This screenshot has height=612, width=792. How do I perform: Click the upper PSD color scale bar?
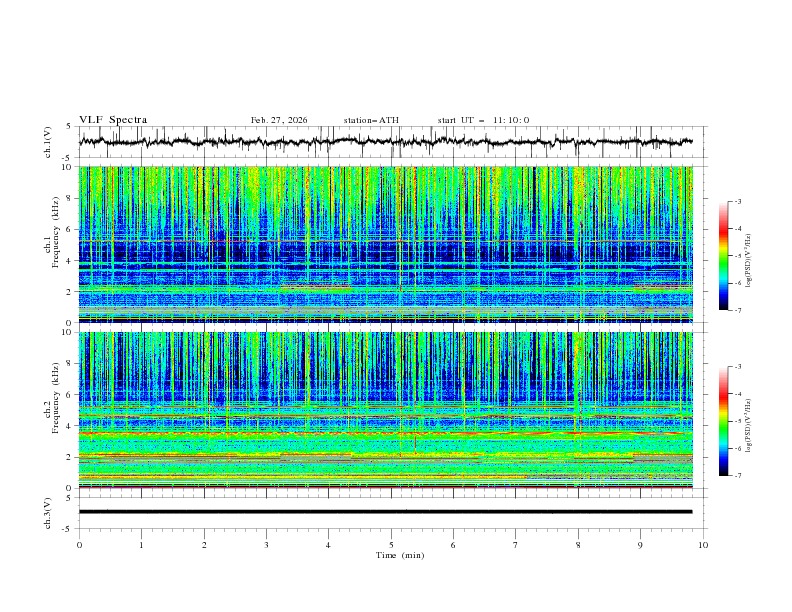click(724, 256)
